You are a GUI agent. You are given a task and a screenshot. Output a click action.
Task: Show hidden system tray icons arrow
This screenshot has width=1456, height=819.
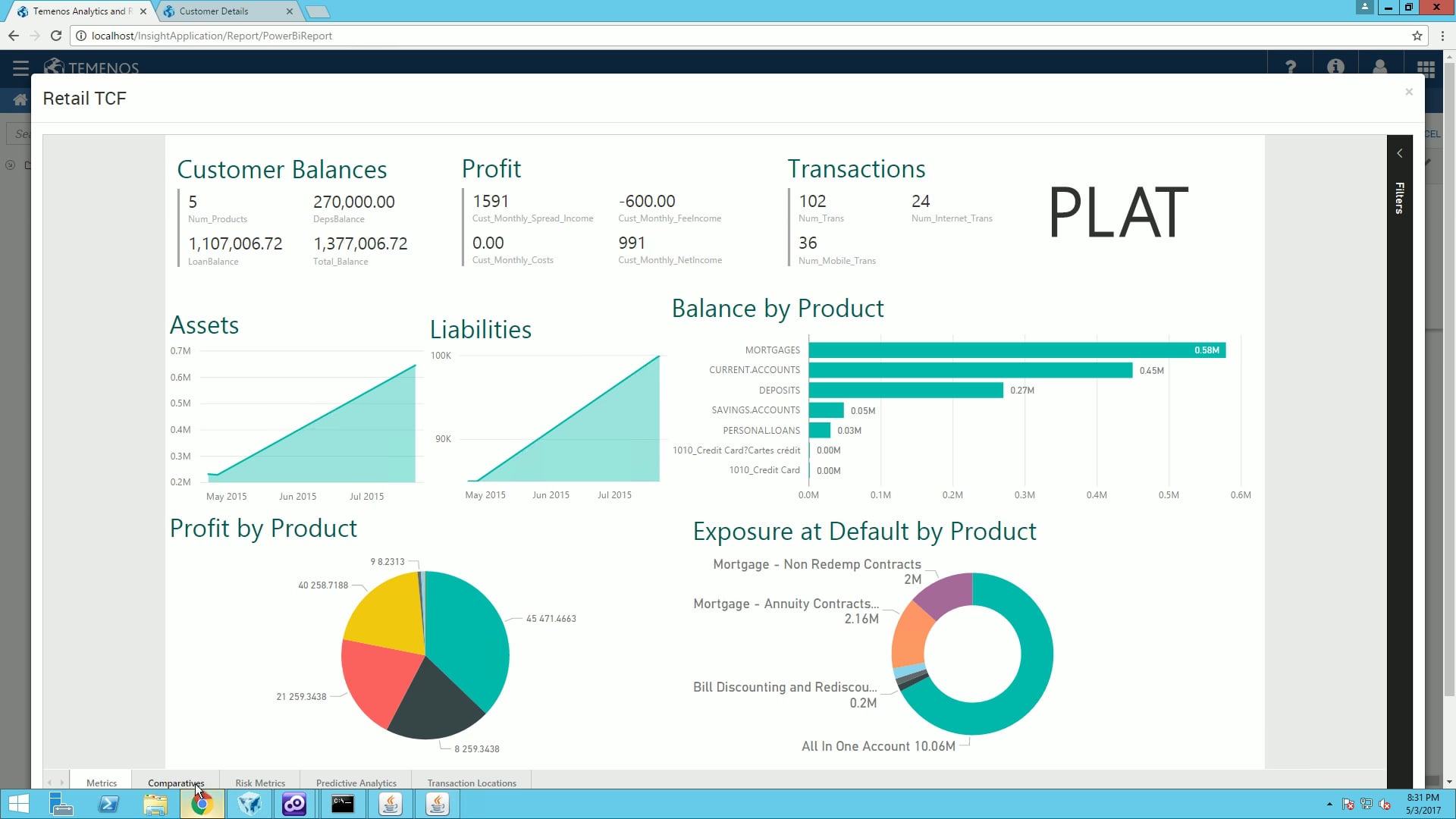click(x=1329, y=804)
